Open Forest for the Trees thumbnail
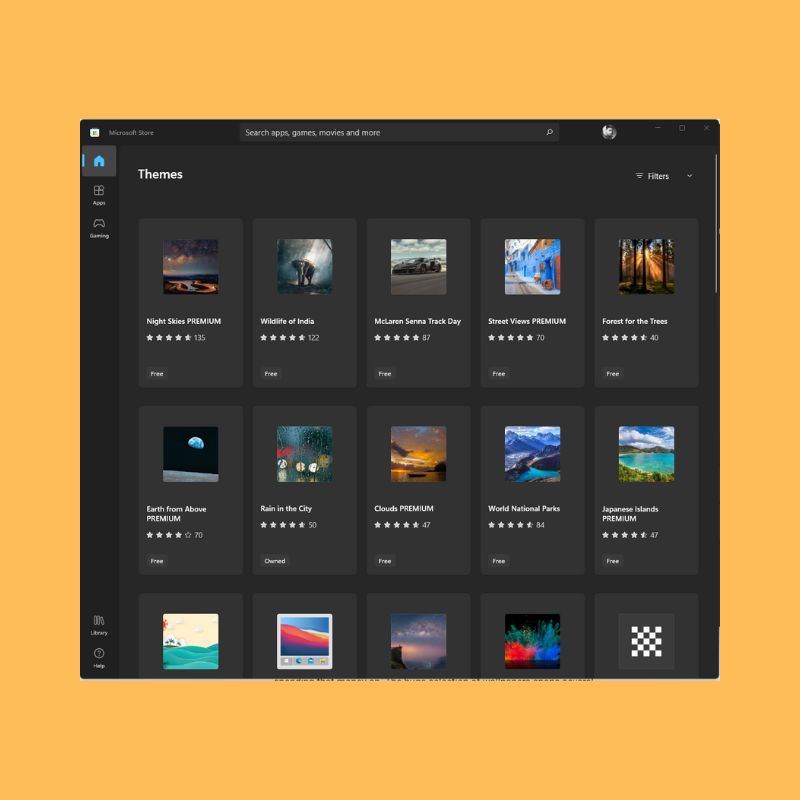This screenshot has width=800, height=800. coord(646,266)
